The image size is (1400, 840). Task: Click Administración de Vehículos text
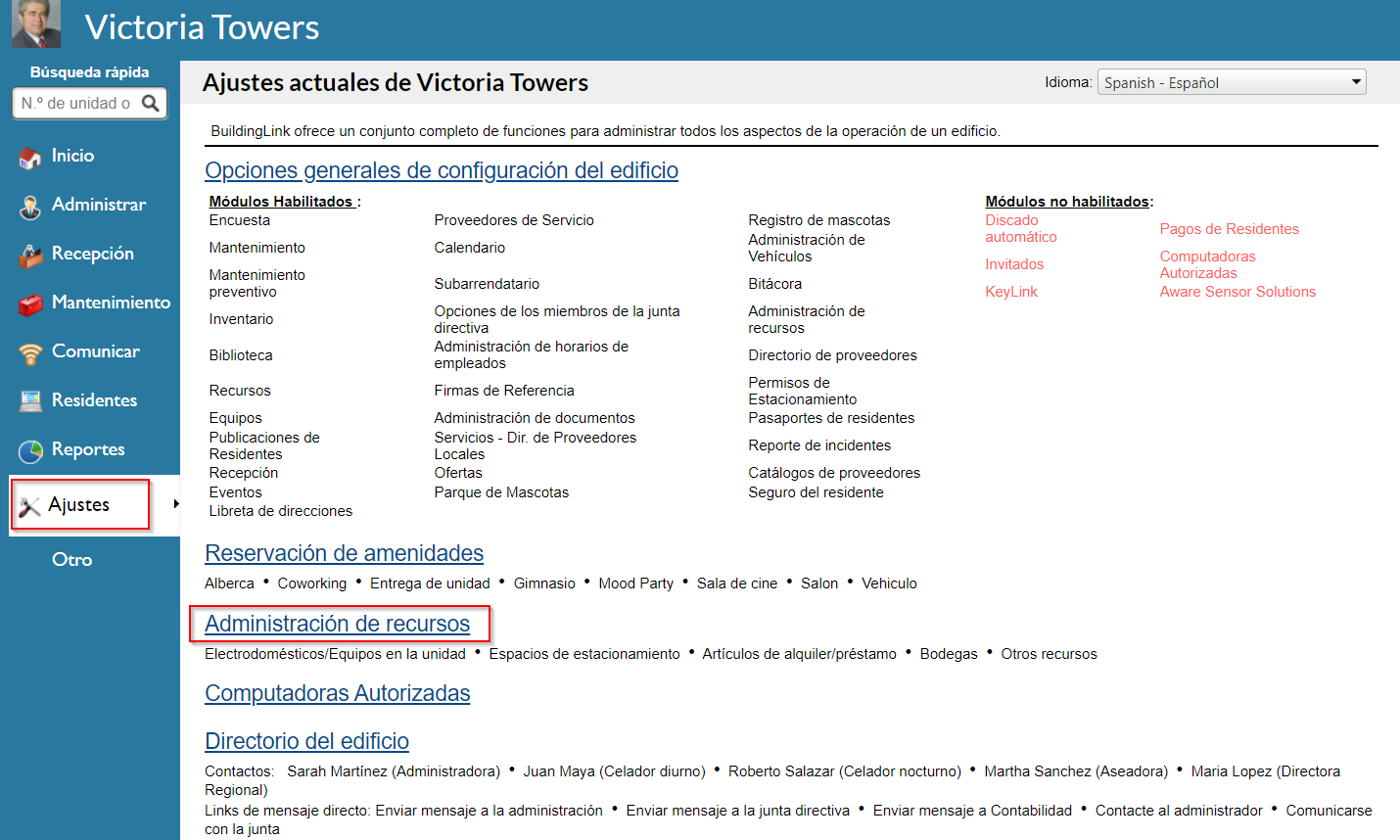807,249
